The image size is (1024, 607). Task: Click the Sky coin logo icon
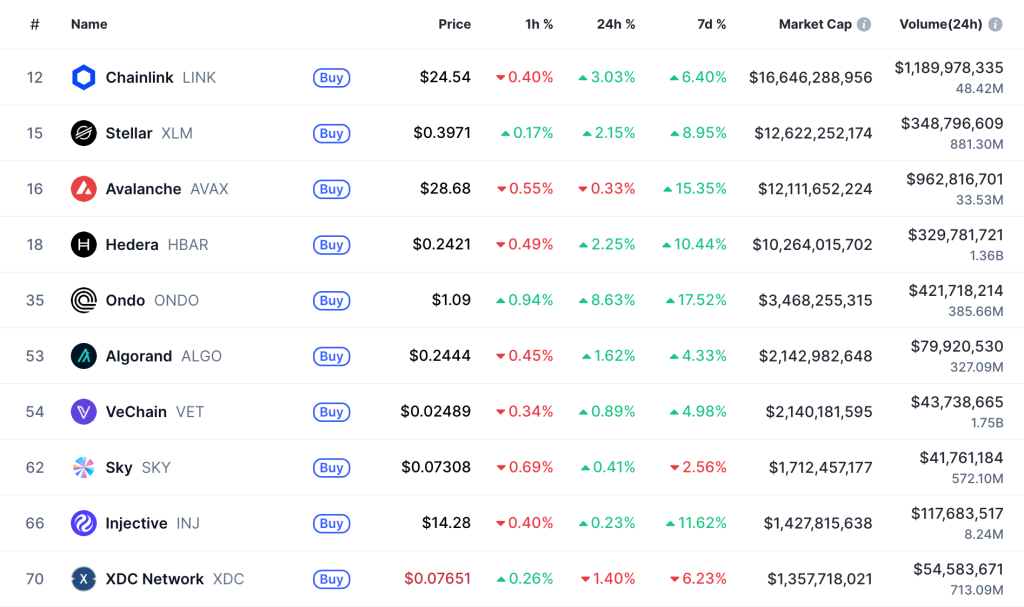(x=84, y=467)
